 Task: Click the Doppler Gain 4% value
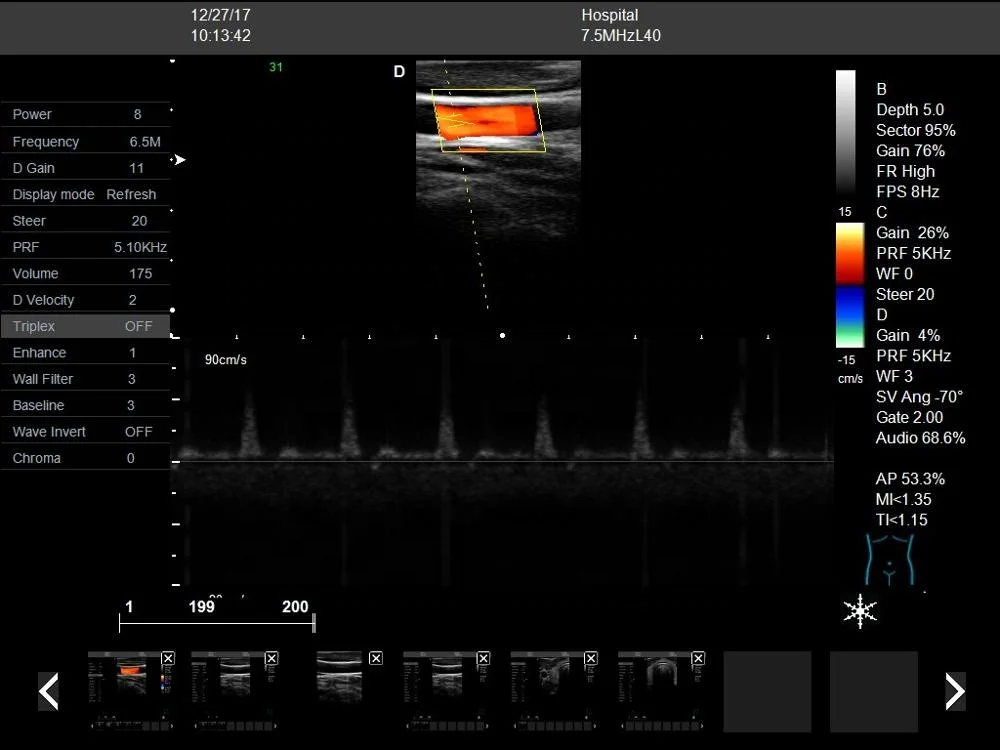point(908,335)
